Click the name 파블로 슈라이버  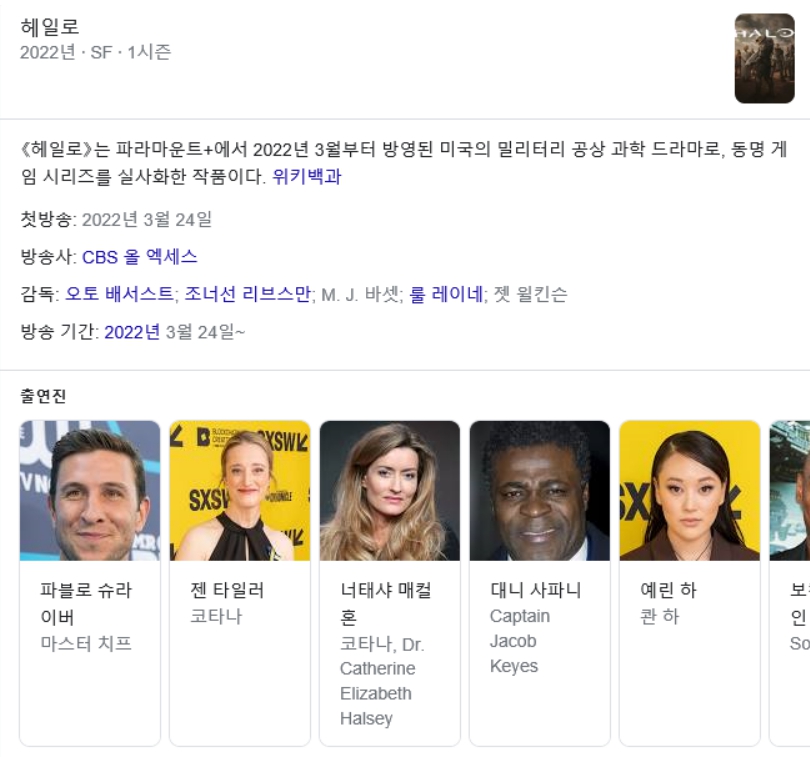coord(86,603)
